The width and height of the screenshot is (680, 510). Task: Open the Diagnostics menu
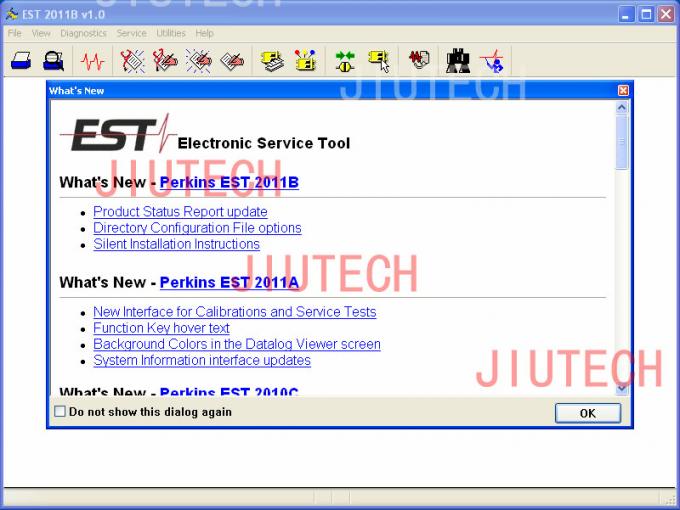tap(83, 33)
